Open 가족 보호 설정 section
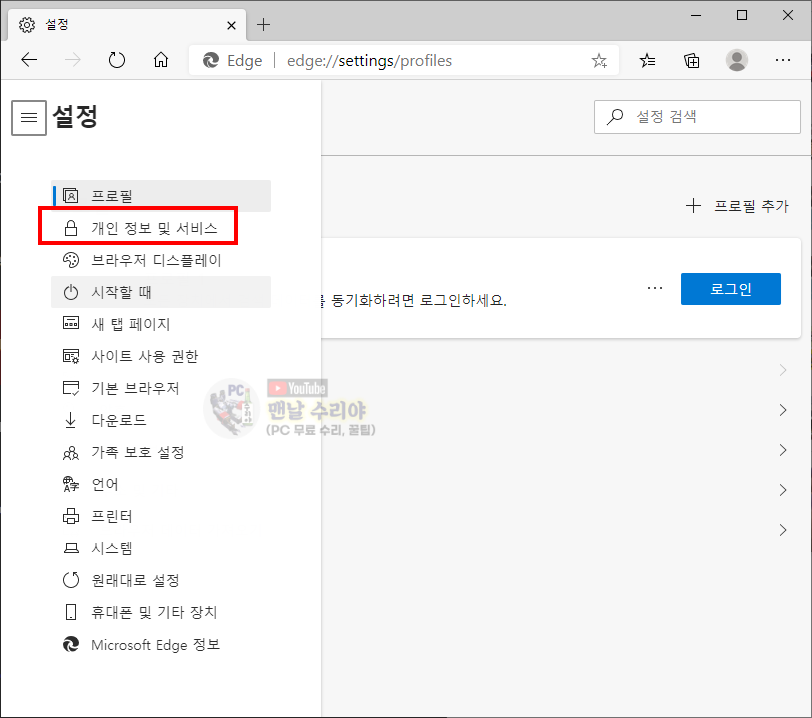Image resolution: width=812 pixels, height=718 pixels. pos(161,452)
